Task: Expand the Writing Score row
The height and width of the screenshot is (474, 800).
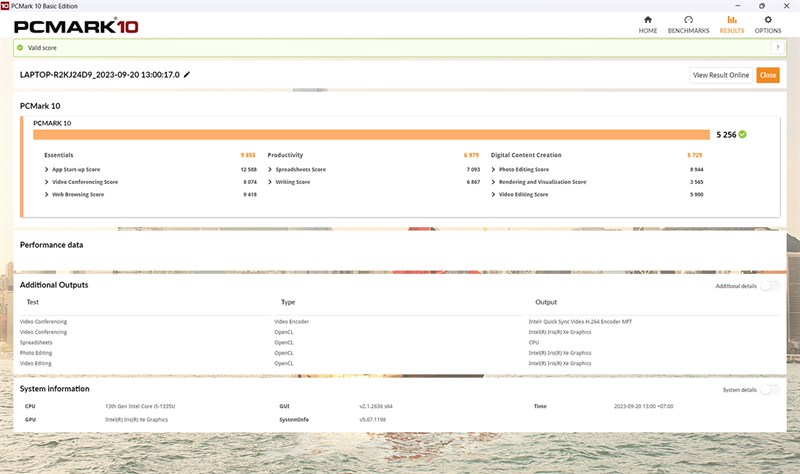Action: (x=269, y=182)
